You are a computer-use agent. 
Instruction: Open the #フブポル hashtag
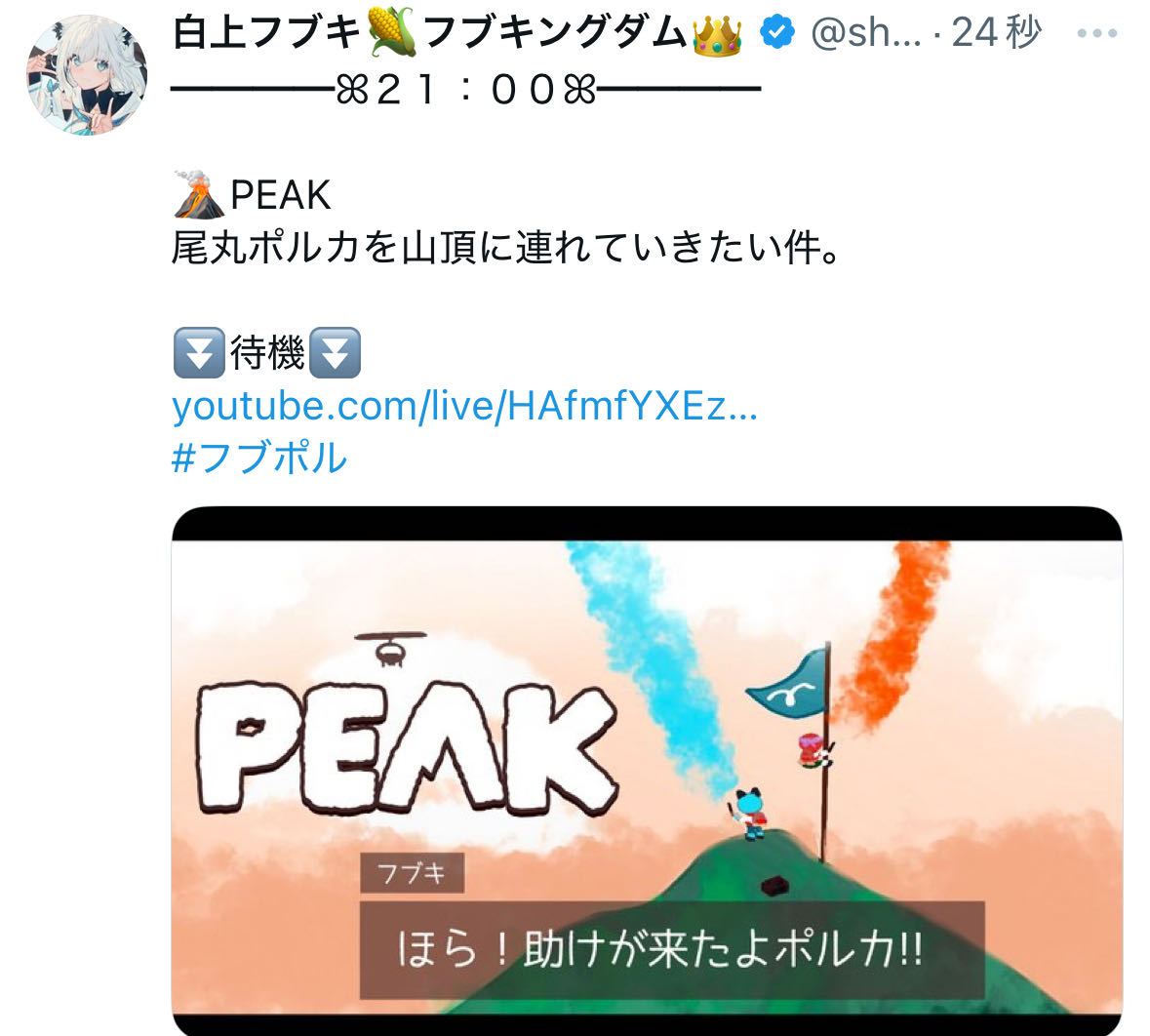coord(258,458)
